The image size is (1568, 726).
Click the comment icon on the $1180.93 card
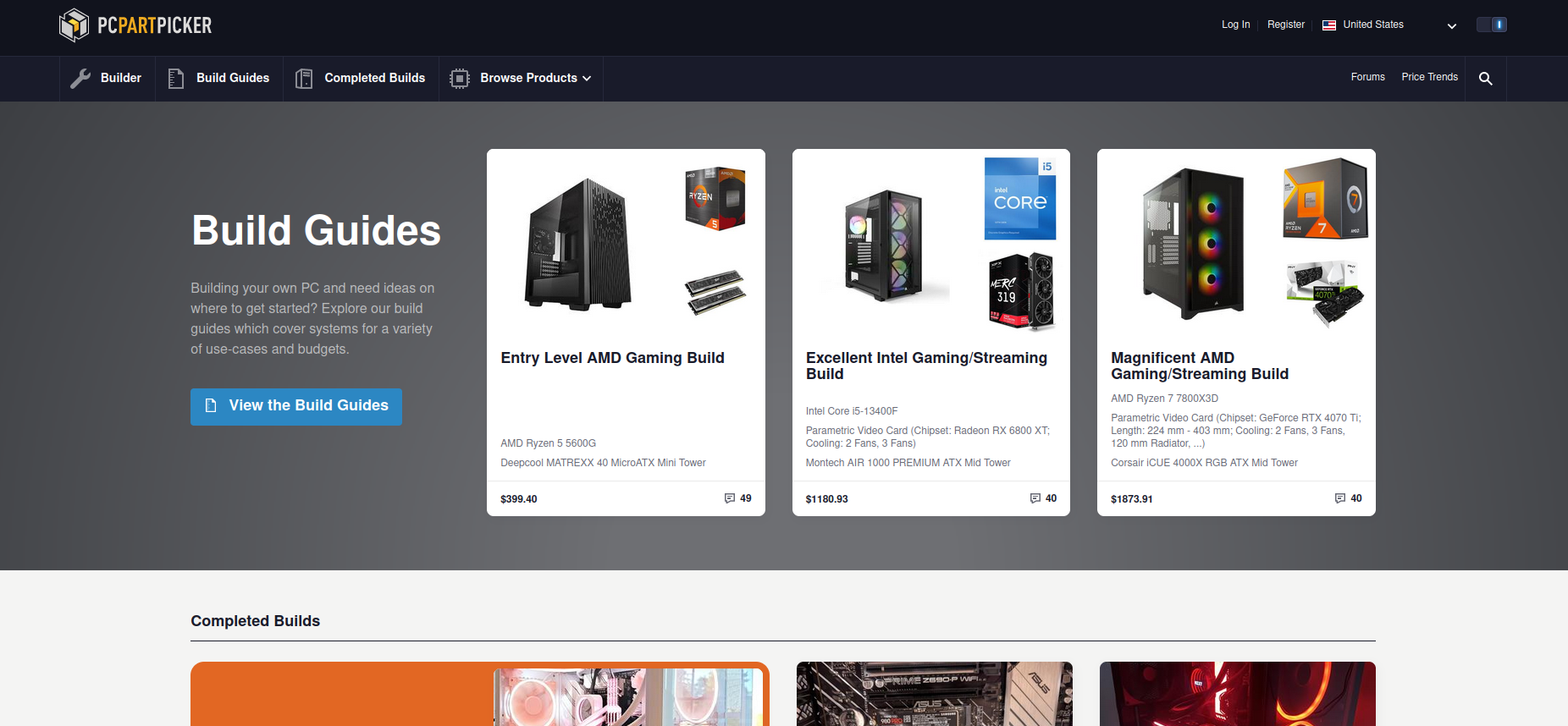click(x=1035, y=498)
